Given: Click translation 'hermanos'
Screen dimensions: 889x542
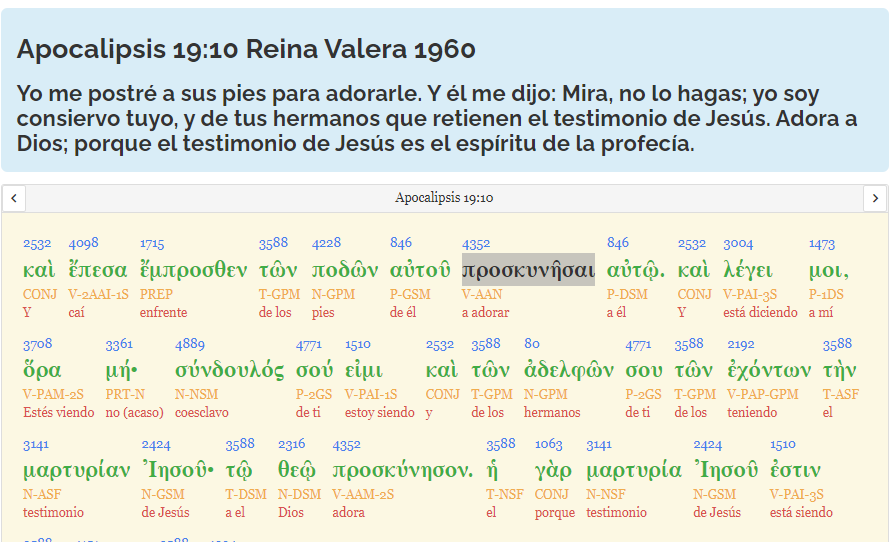Looking at the screenshot, I should [552, 412].
